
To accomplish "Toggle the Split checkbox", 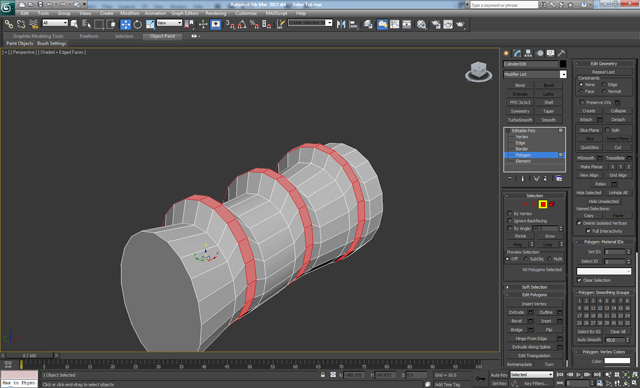I will coord(607,130).
